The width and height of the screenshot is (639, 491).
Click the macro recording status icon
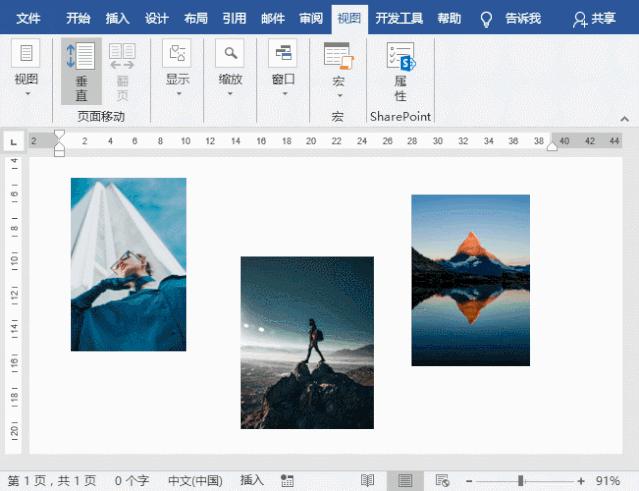(287, 481)
